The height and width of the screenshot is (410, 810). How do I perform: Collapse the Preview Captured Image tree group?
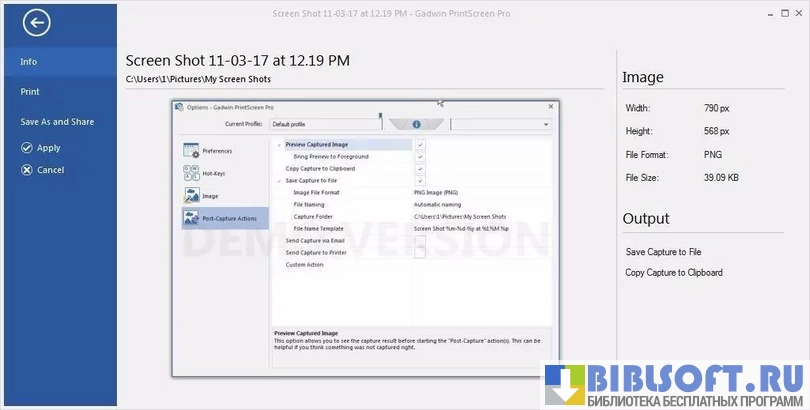278,145
